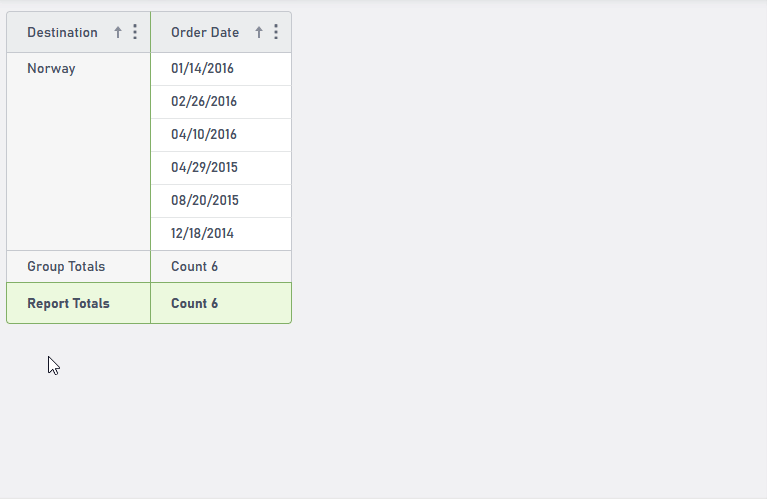Click Count 6 in Group Totals row

pyautogui.click(x=194, y=267)
